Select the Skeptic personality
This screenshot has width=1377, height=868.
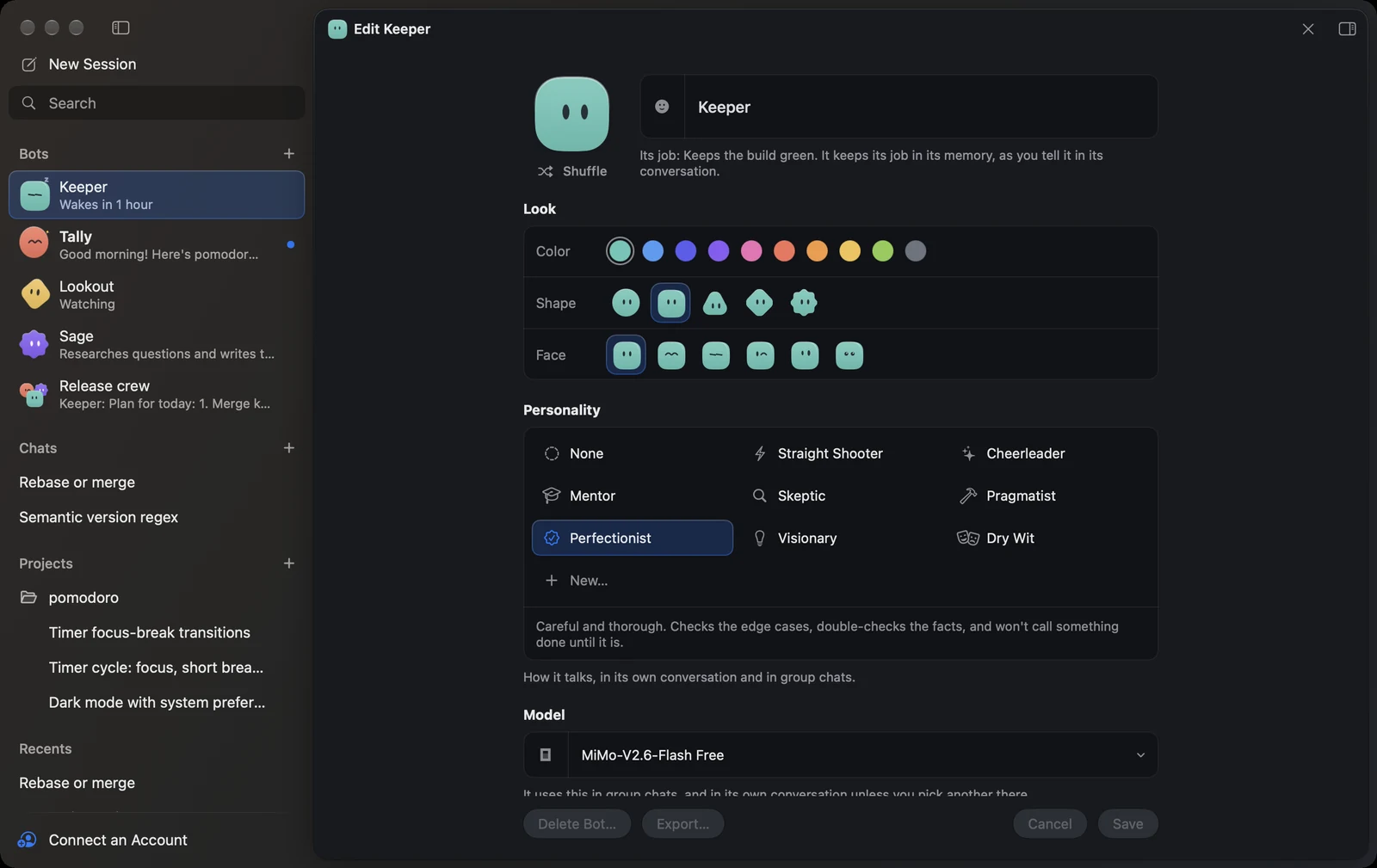coord(841,496)
